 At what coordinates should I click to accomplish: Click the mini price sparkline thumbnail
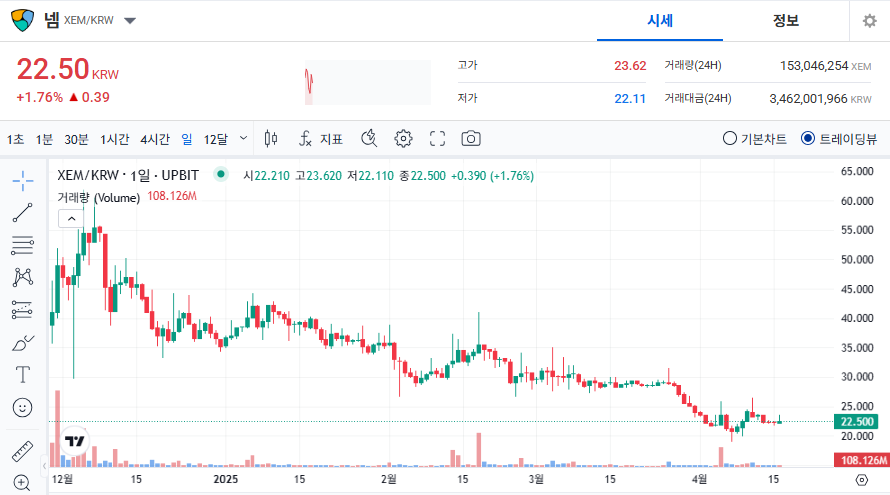tap(367, 82)
